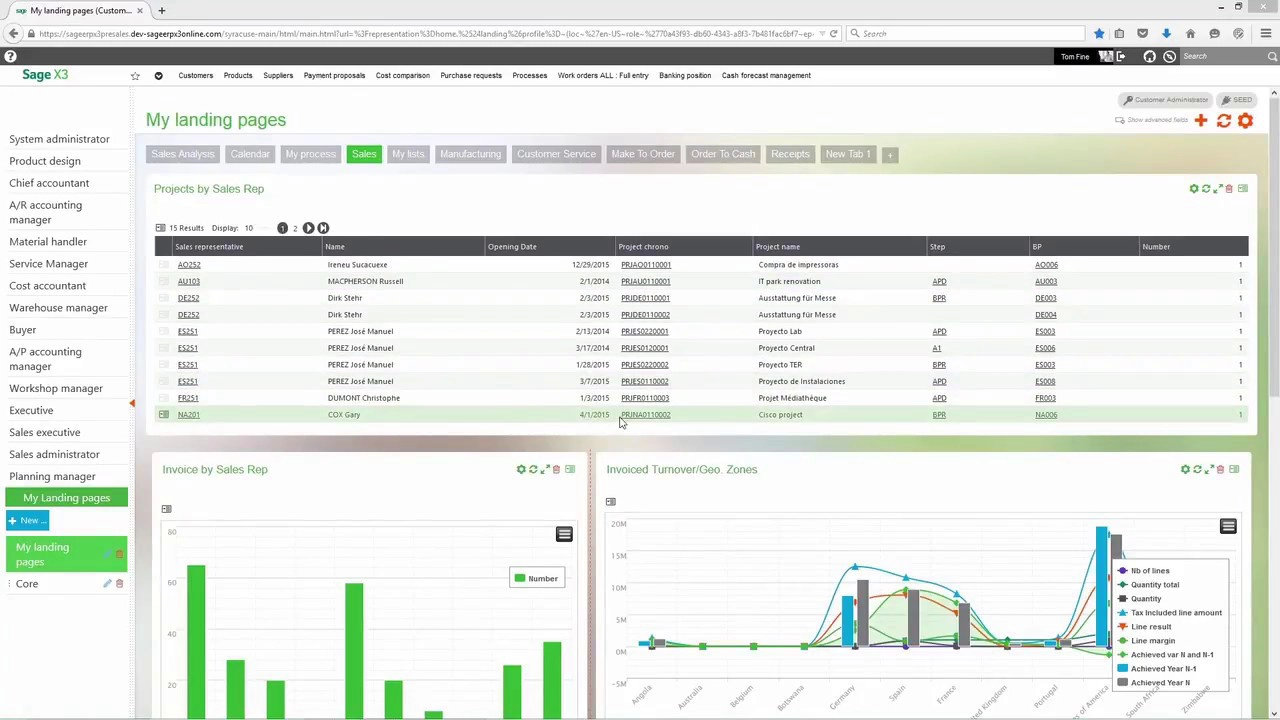Viewport: 1280px width, 720px height.
Task: Open the Invoiced Turnover chart hamburger menu
Action: pyautogui.click(x=1228, y=526)
